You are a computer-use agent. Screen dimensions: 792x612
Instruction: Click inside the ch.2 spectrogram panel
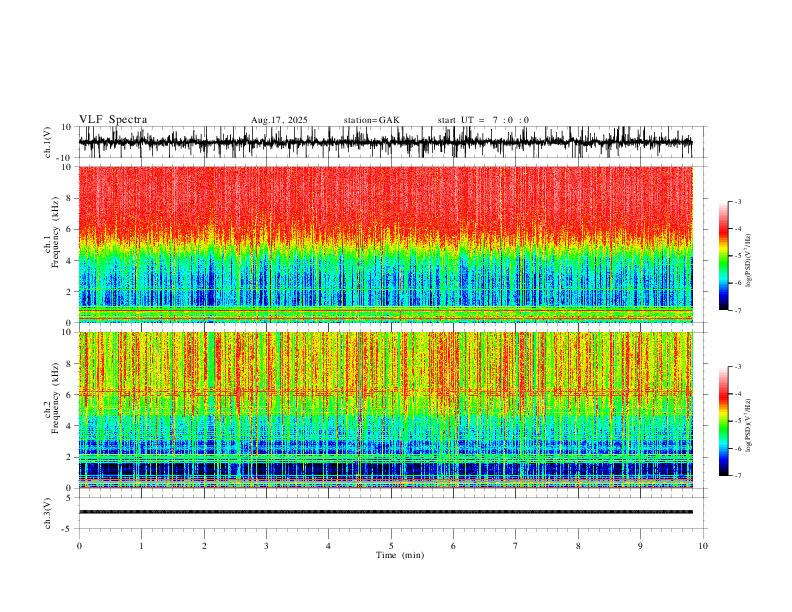click(385, 410)
